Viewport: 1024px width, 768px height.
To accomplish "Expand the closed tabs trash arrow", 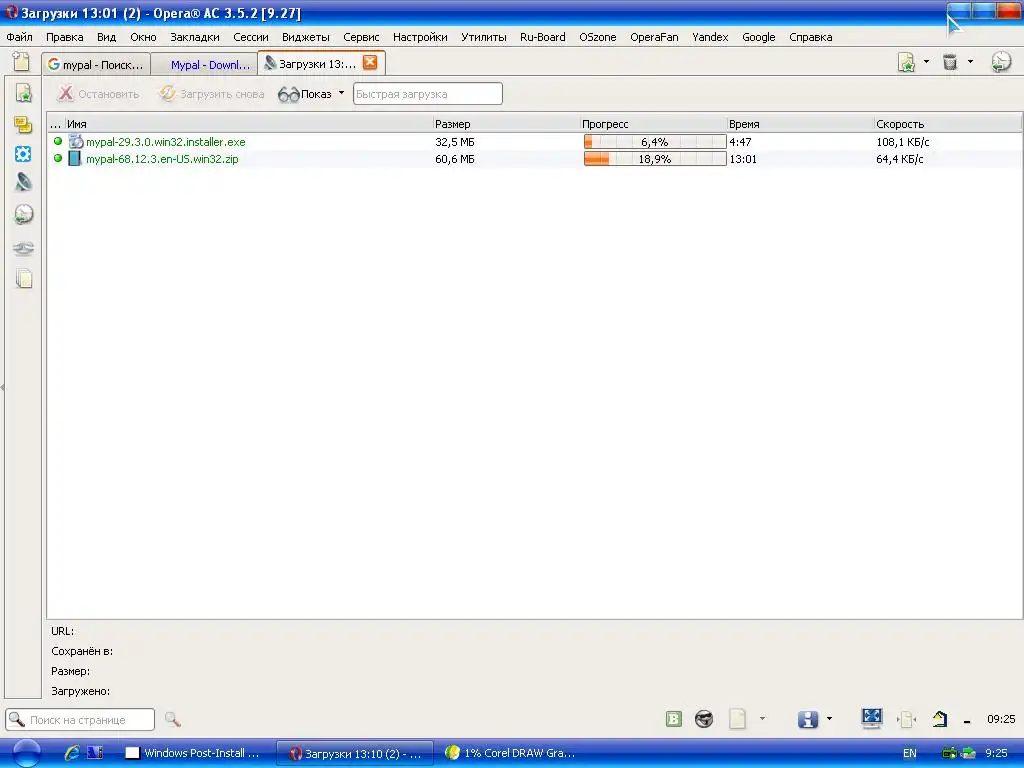I will pyautogui.click(x=970, y=61).
